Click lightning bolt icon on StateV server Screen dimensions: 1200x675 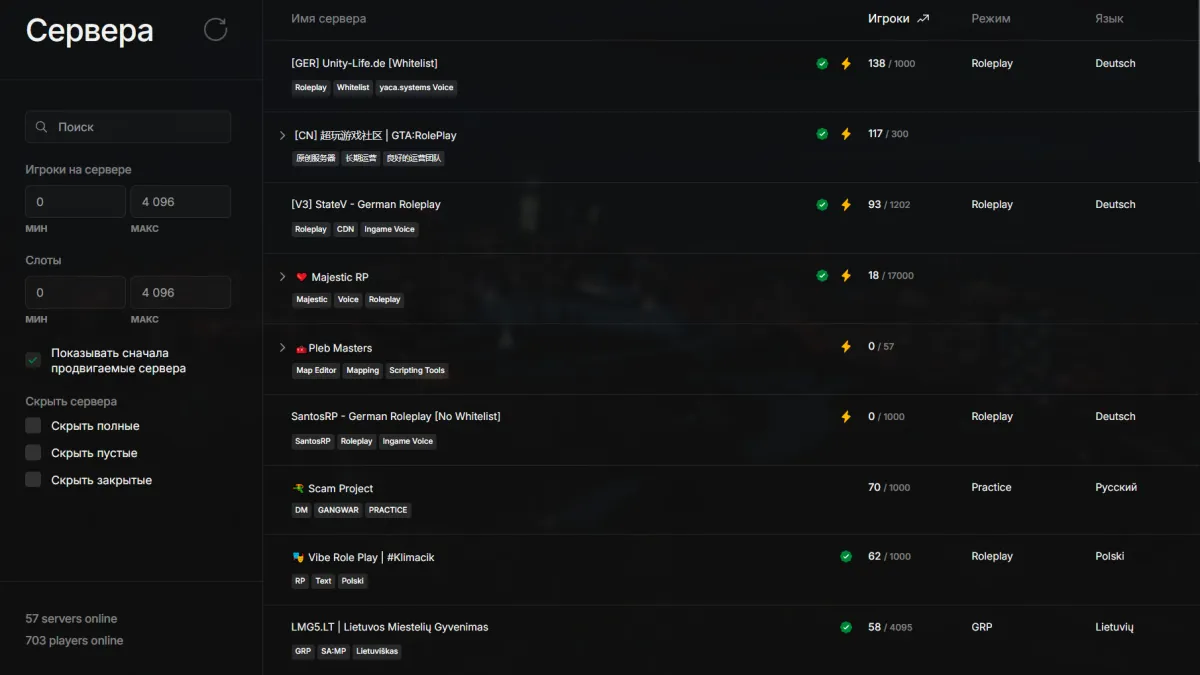click(x=846, y=205)
